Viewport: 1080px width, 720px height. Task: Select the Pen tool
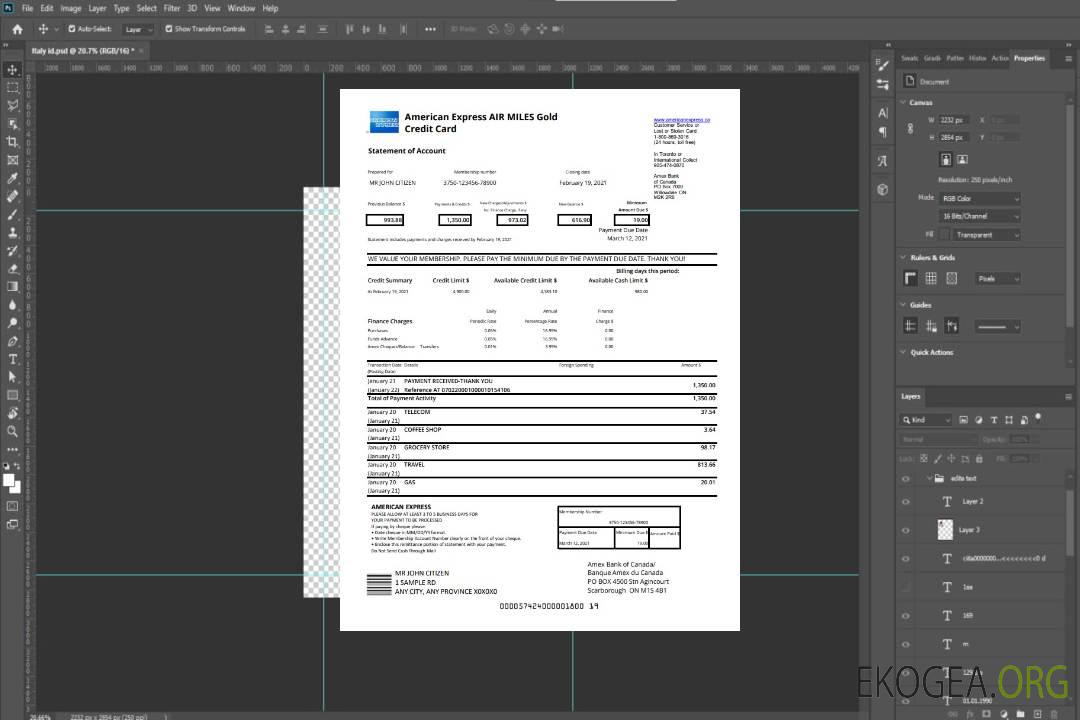pyautogui.click(x=12, y=341)
